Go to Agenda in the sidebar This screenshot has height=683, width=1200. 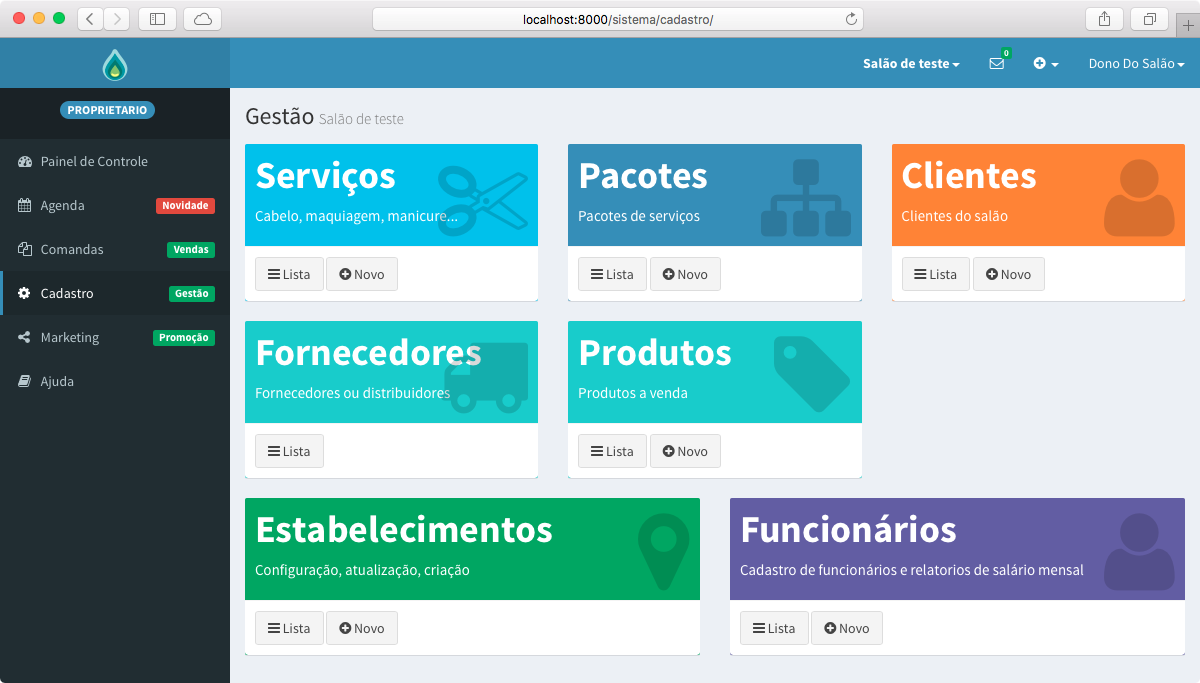(63, 205)
